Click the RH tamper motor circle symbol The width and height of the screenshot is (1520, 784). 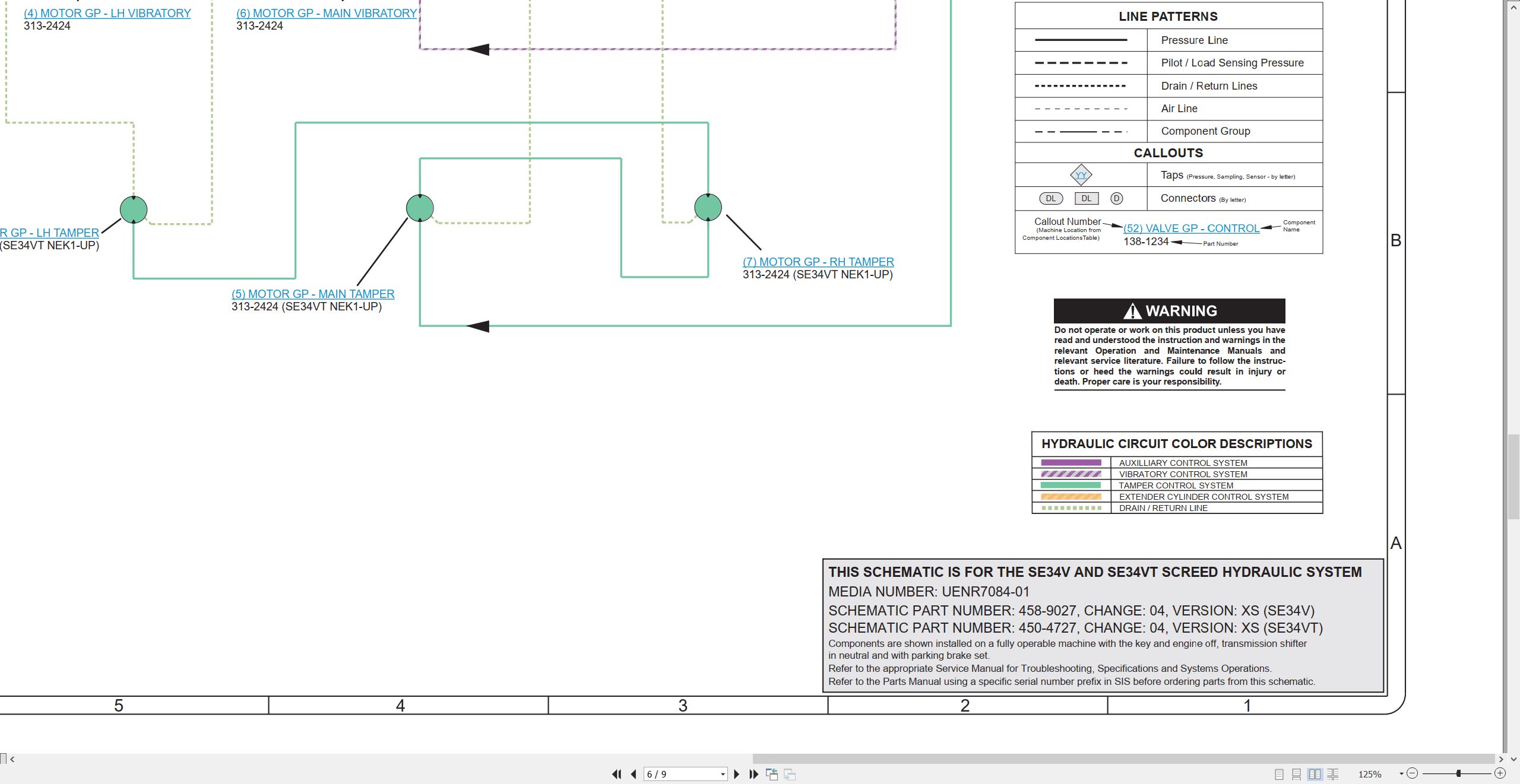coord(708,207)
